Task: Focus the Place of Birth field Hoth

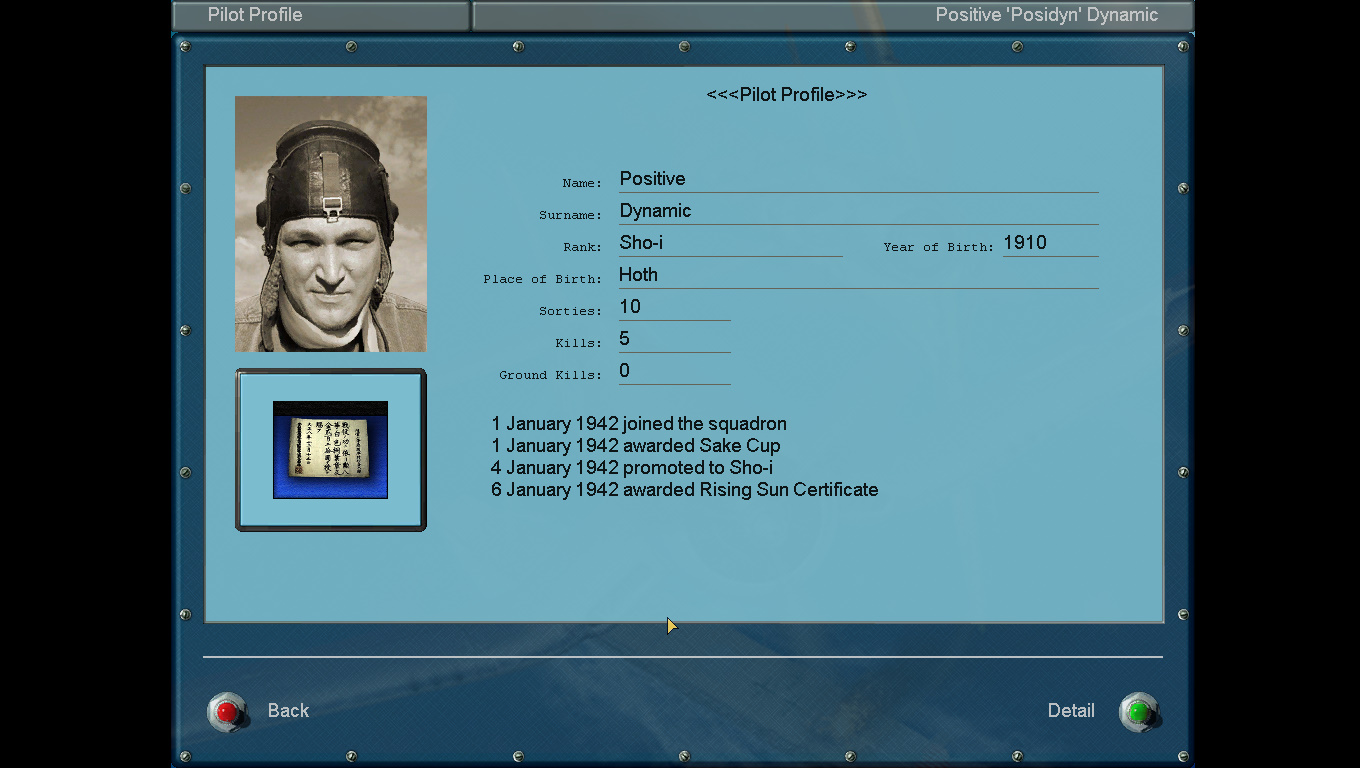Action: point(857,275)
